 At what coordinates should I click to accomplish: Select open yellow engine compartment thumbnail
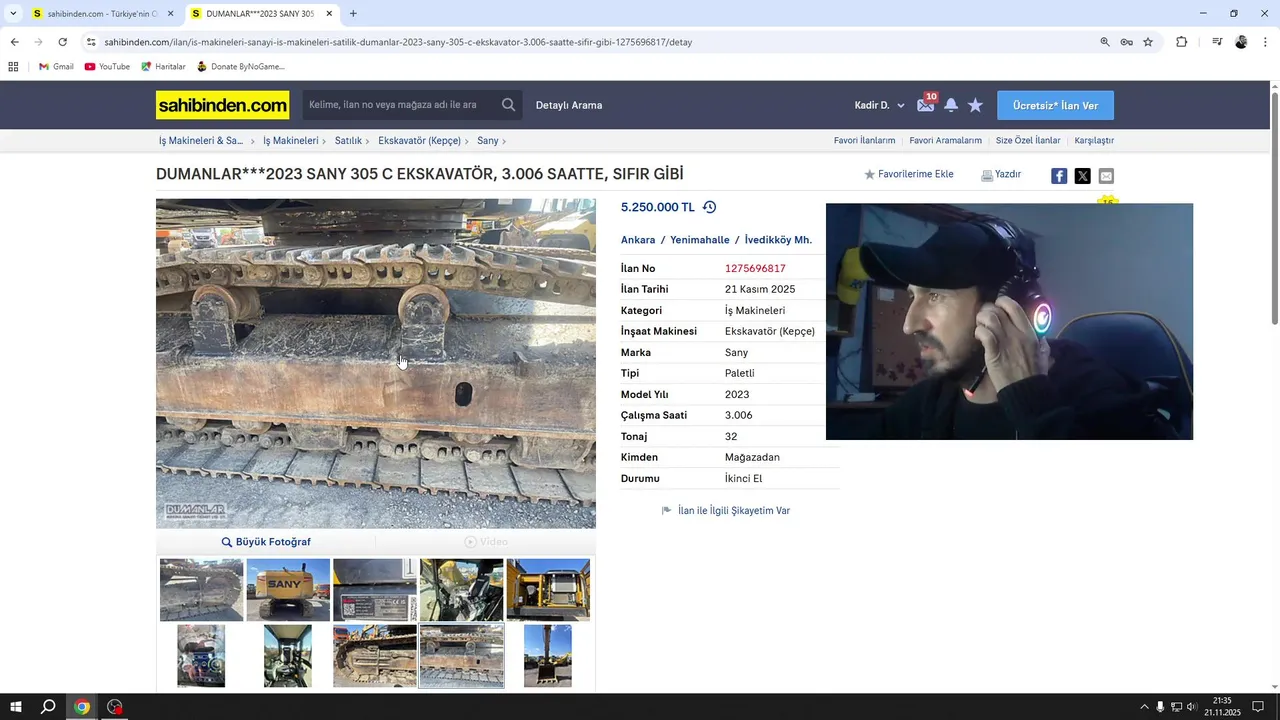point(548,590)
